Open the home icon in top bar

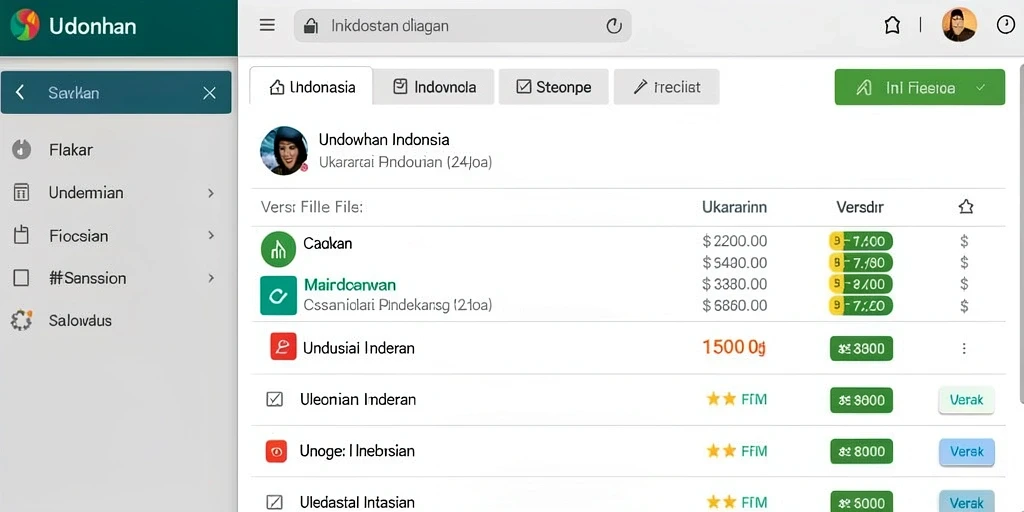pos(891,25)
